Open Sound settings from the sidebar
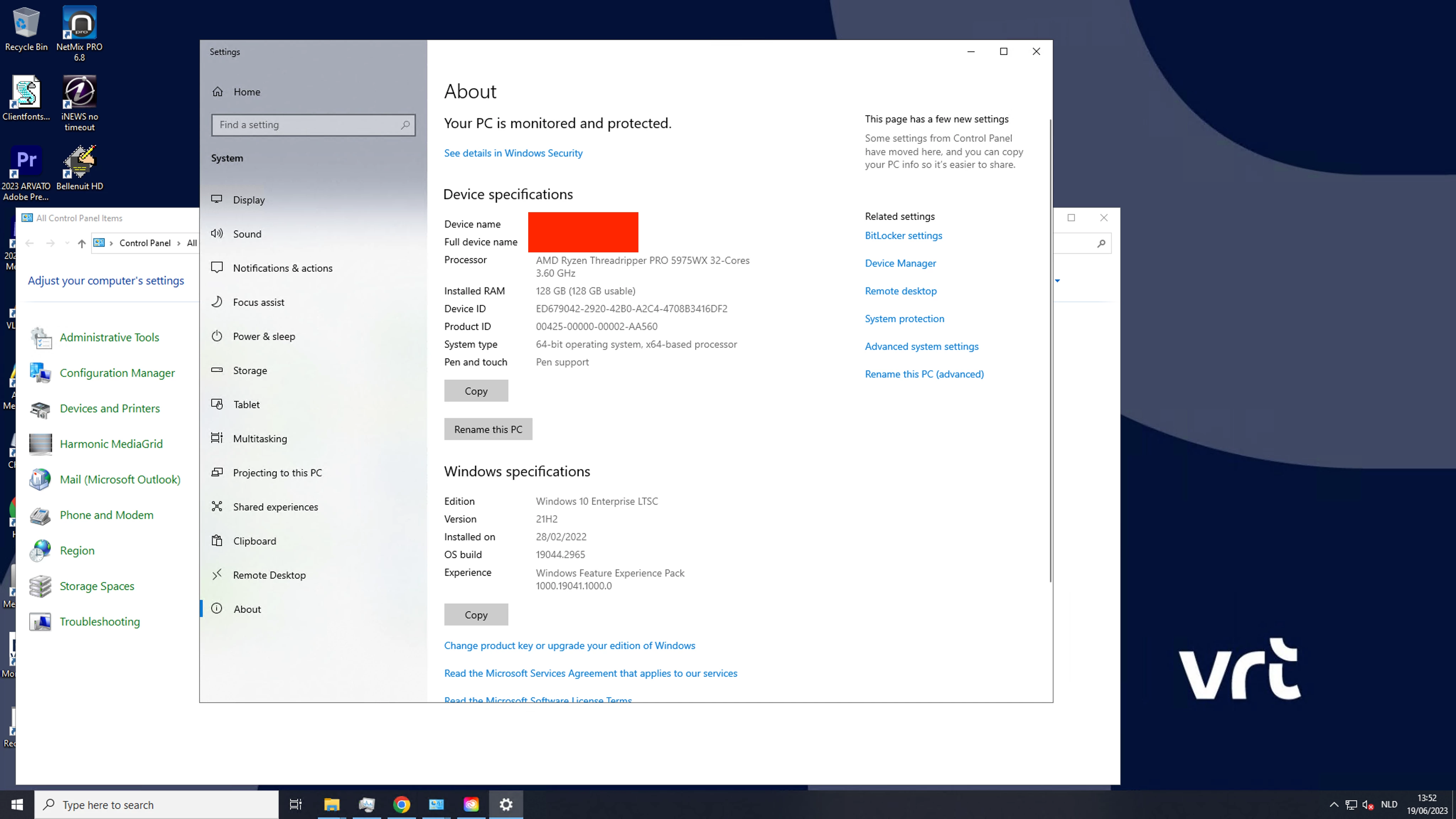The image size is (1456, 819). [x=247, y=234]
